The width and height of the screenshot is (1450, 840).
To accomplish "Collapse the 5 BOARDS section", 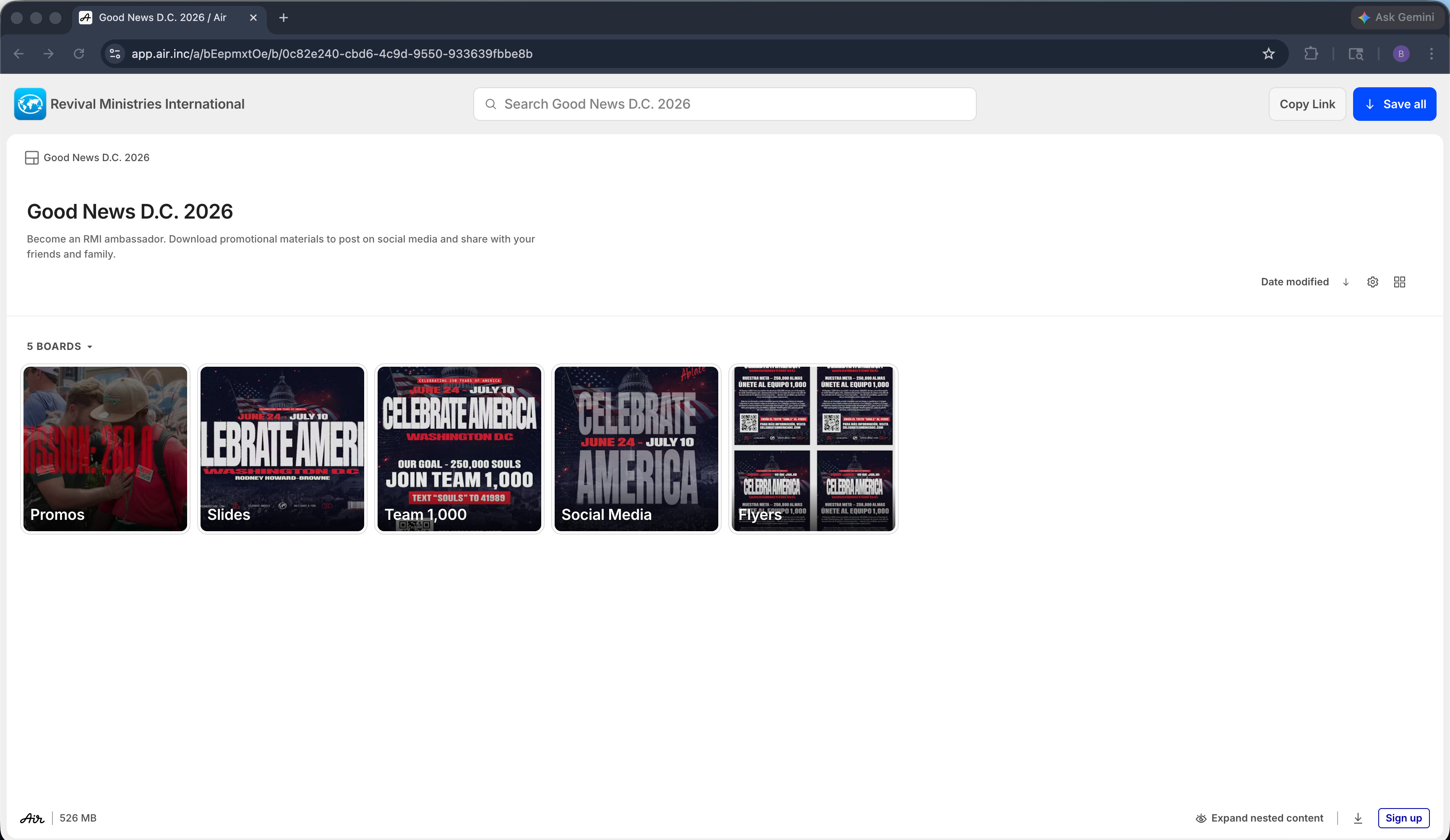I will point(59,346).
